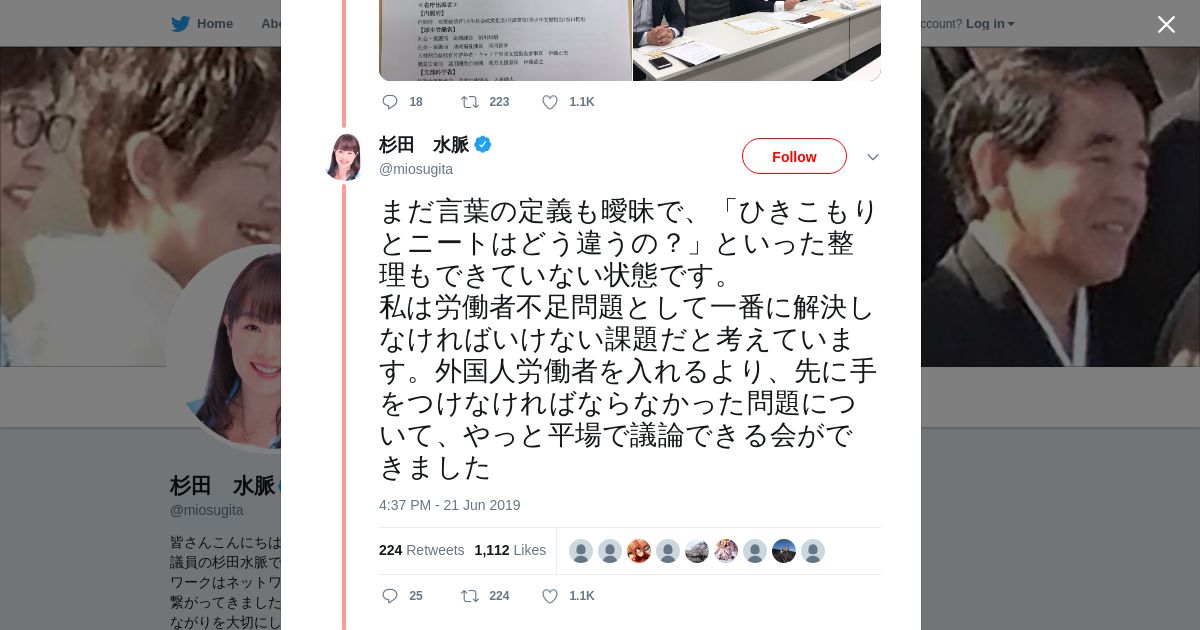Open the 1,112 Likes list
The image size is (1200, 630).
point(510,550)
